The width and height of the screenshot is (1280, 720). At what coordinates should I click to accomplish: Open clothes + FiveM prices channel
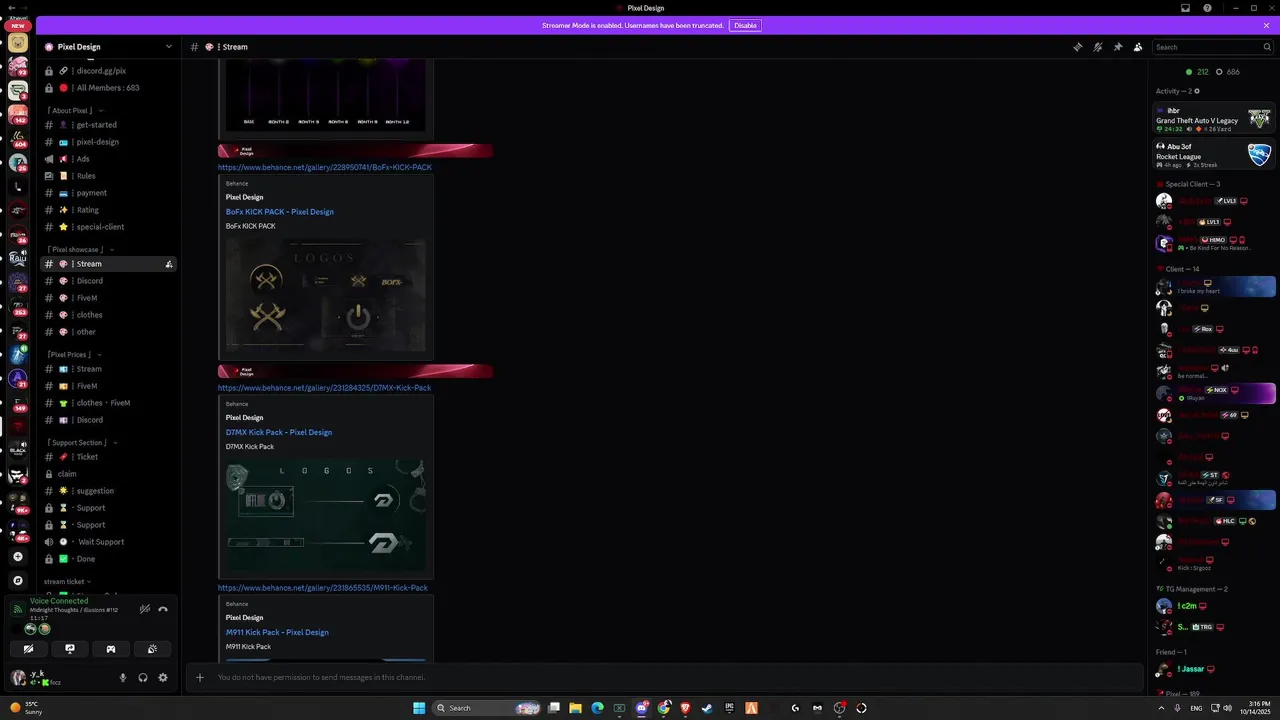pyautogui.click(x=109, y=403)
